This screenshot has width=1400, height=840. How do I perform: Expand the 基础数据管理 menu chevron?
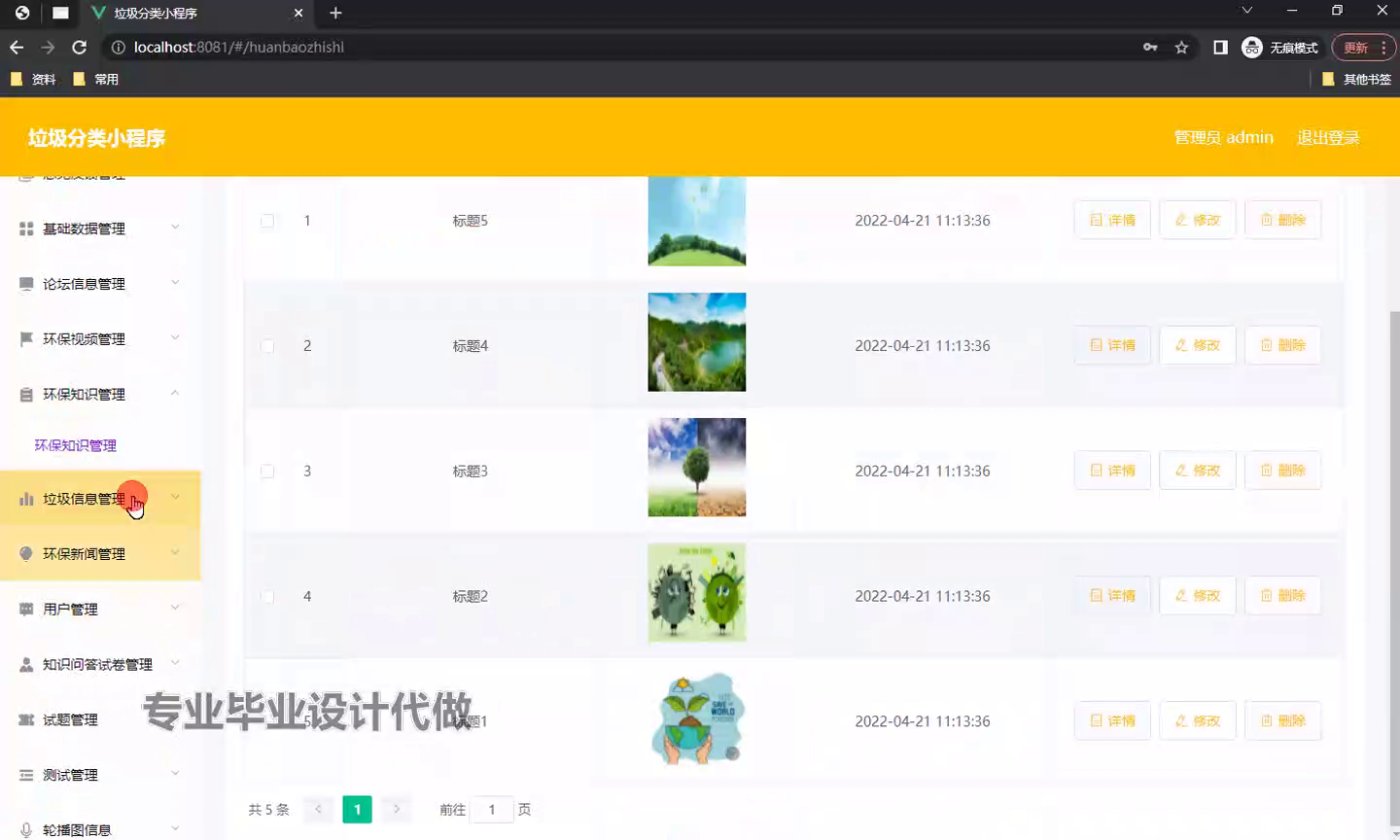[175, 227]
